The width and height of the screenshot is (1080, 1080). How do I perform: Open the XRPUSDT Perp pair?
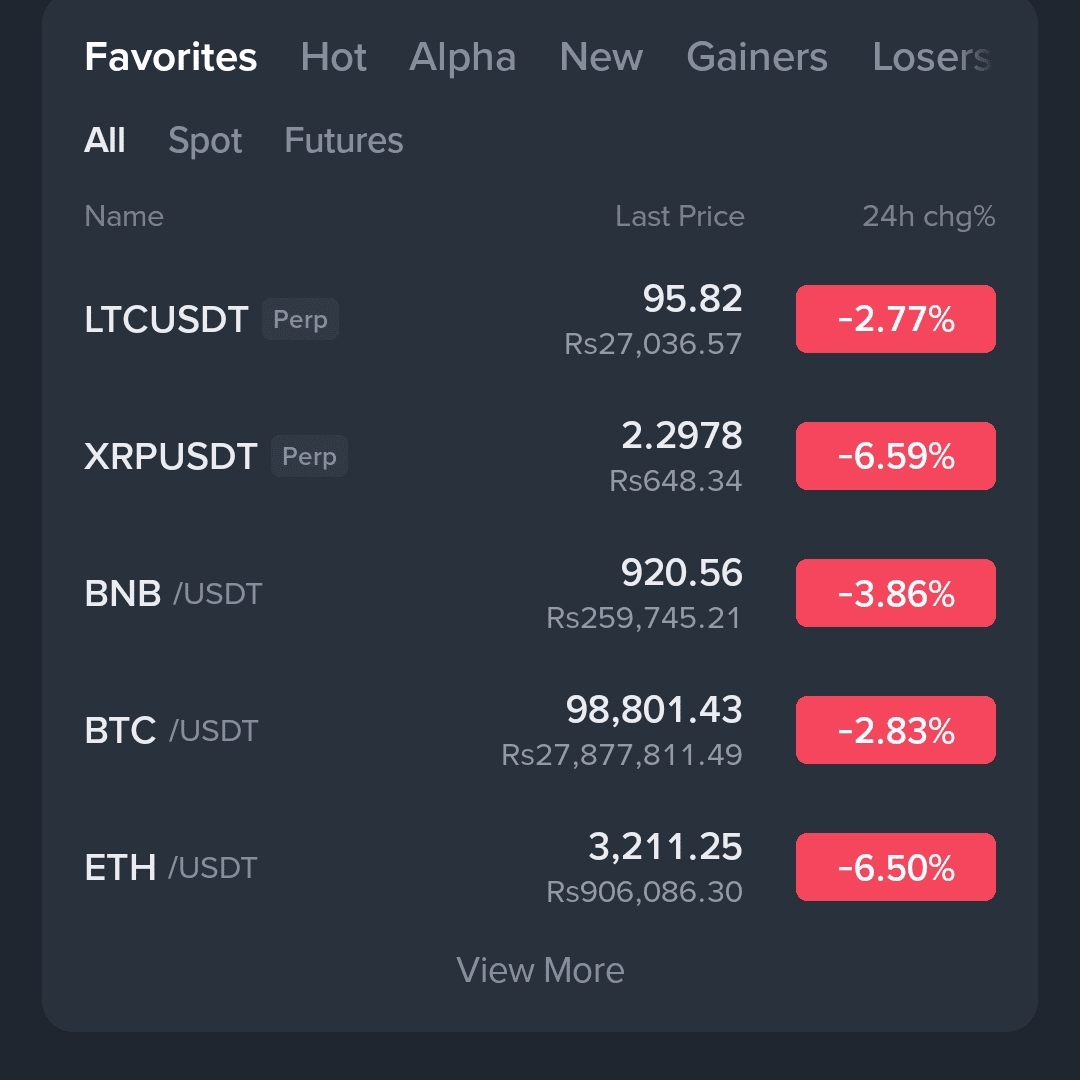pyautogui.click(x=171, y=457)
